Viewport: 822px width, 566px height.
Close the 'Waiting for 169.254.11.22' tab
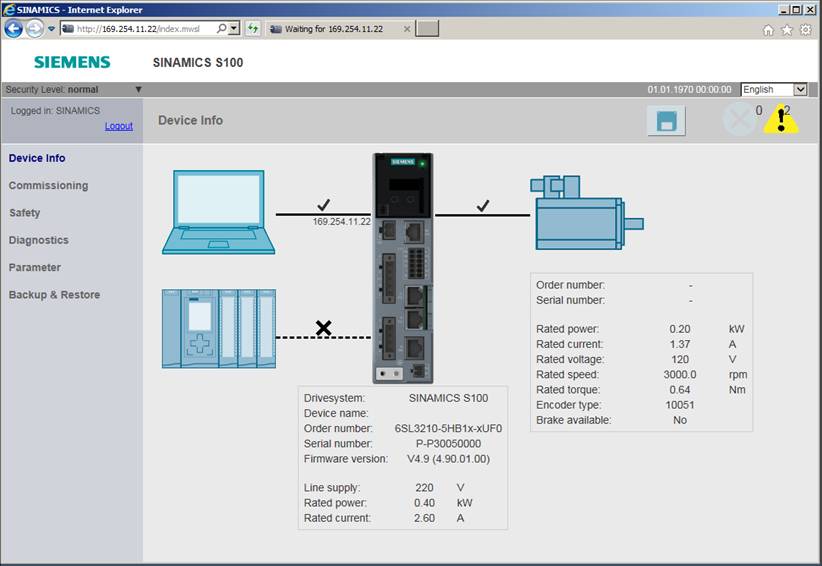(407, 29)
